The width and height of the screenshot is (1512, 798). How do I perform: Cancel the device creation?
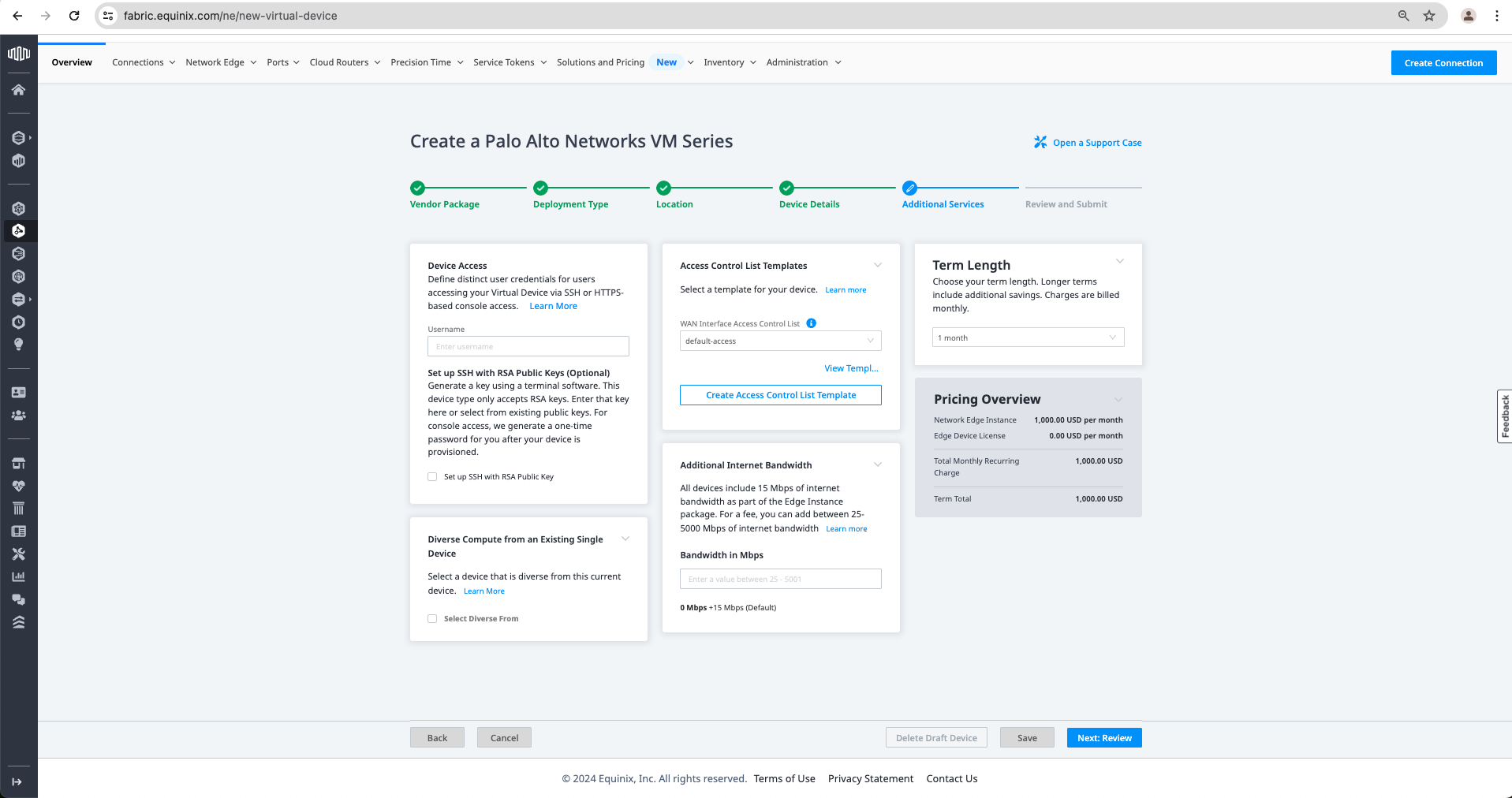[504, 738]
